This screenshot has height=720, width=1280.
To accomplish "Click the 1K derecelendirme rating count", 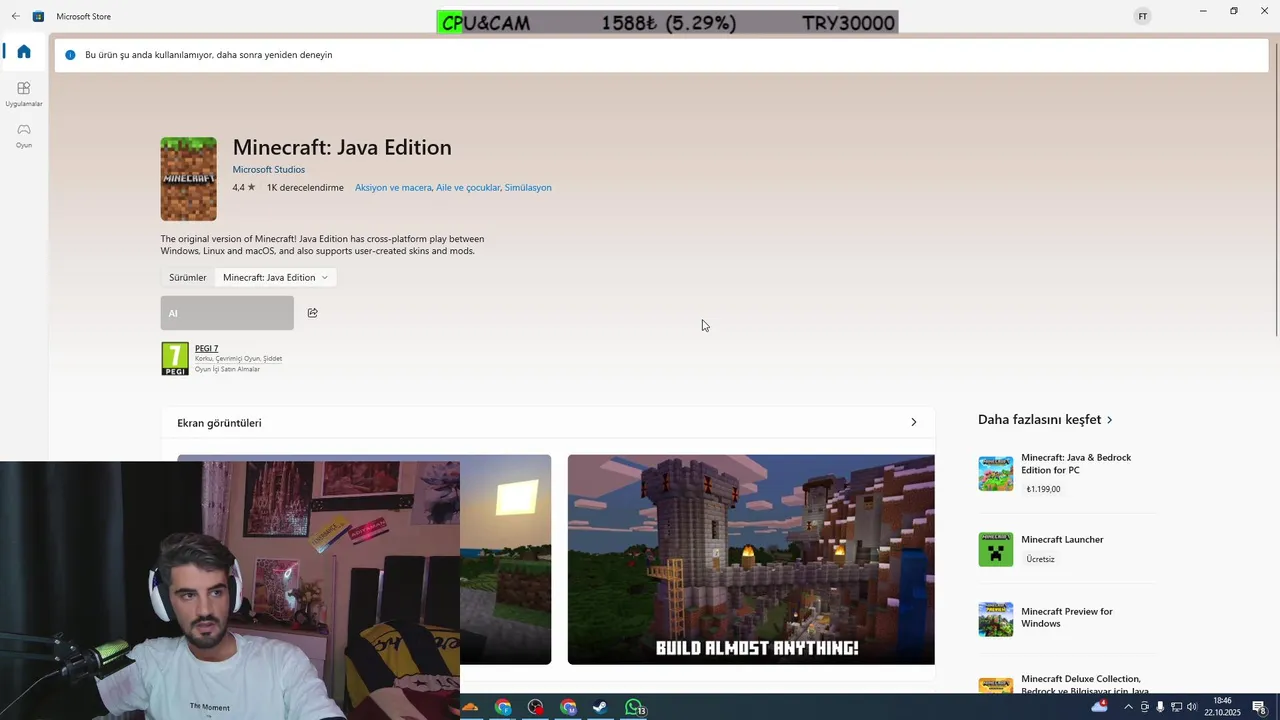I will (x=305, y=187).
